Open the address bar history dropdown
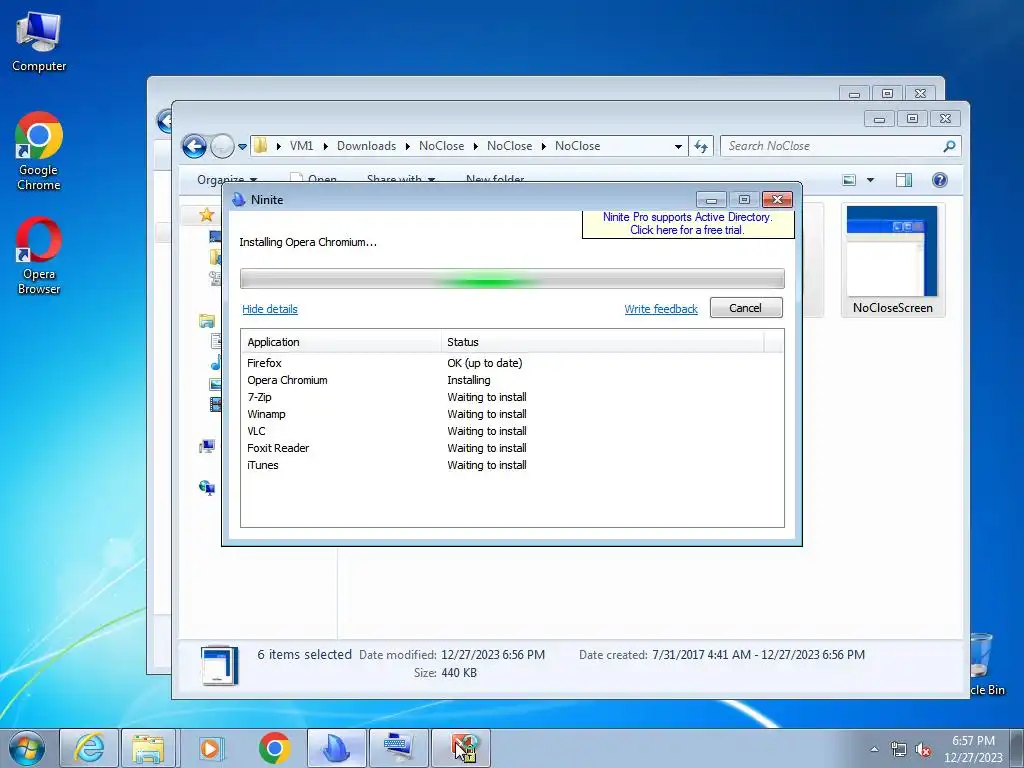 coord(679,147)
